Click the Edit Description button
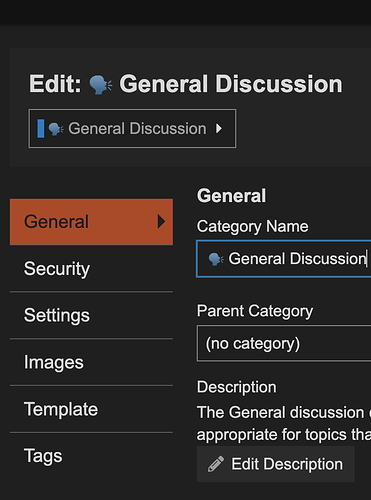 click(x=275, y=464)
